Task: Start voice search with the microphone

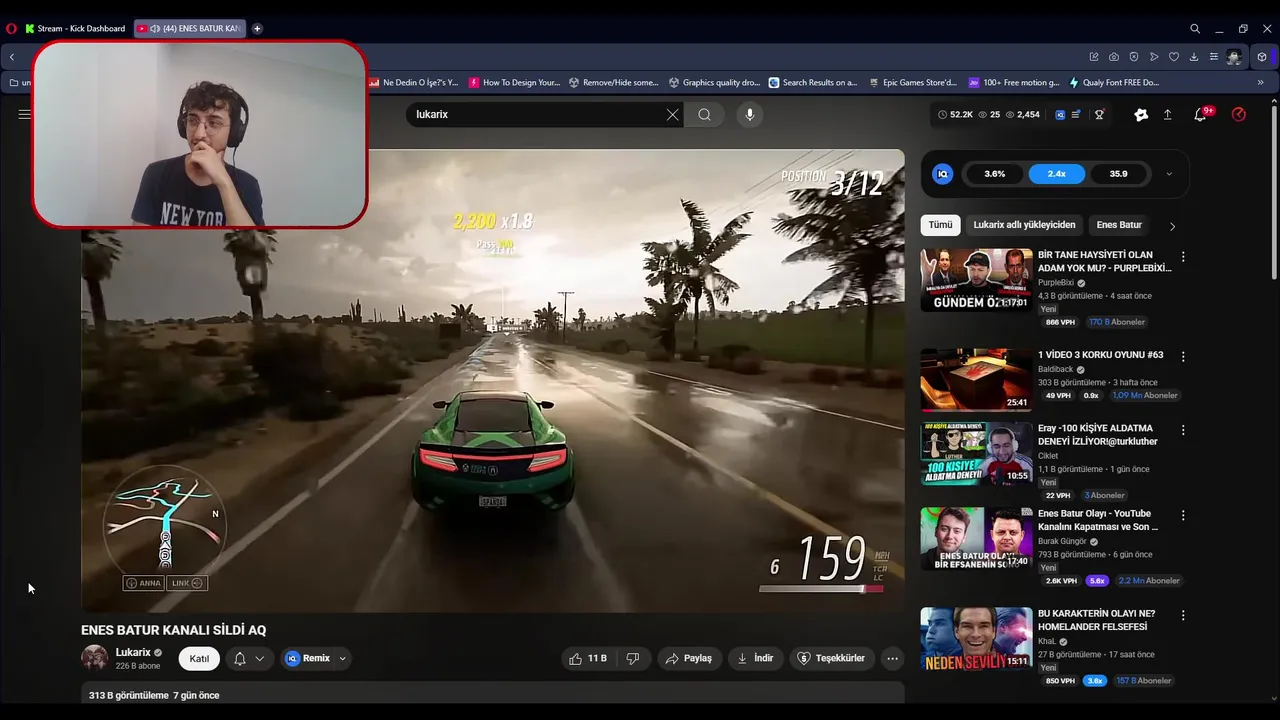Action: coord(750,114)
